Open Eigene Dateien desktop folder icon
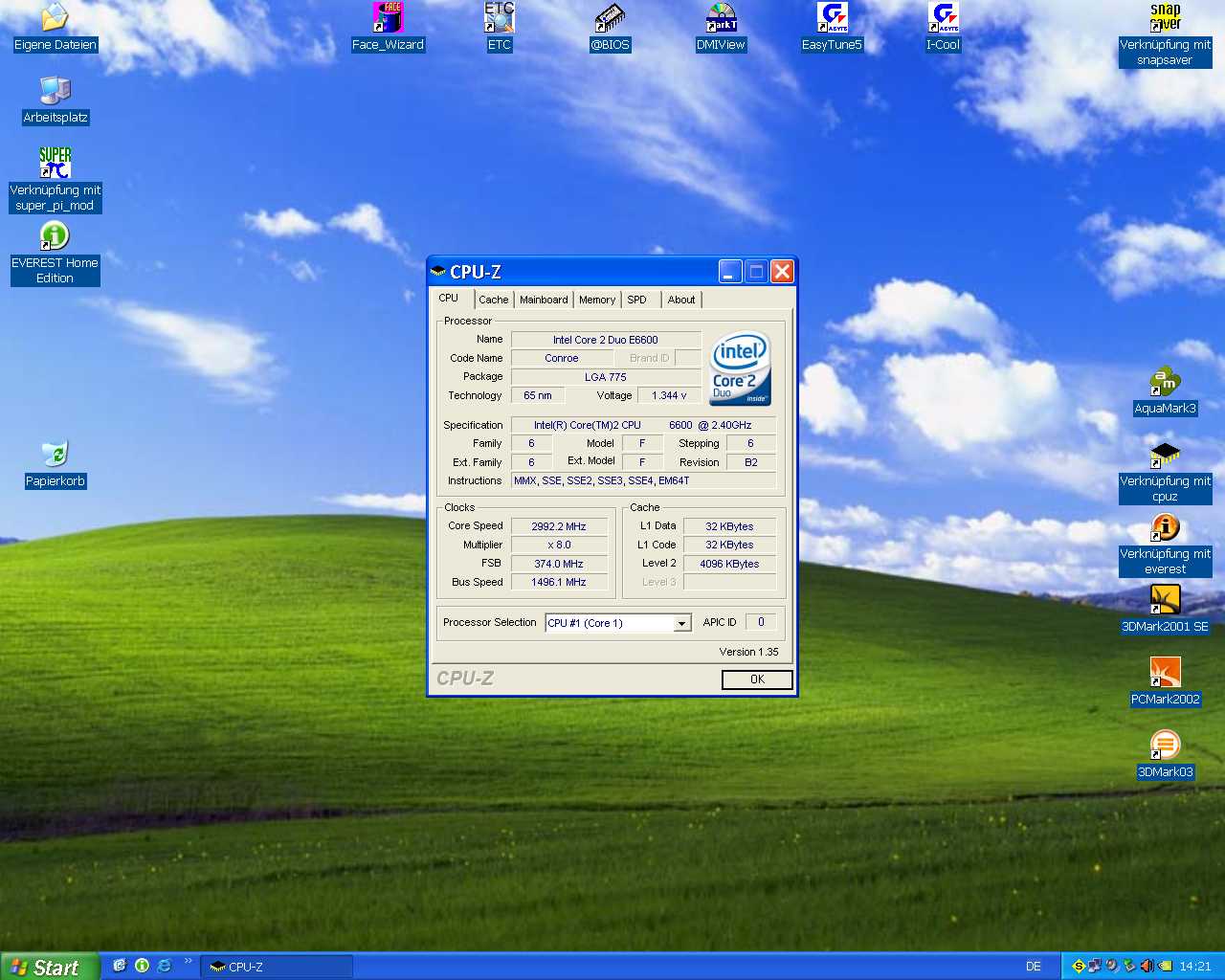The width and height of the screenshot is (1225, 980). click(x=55, y=17)
